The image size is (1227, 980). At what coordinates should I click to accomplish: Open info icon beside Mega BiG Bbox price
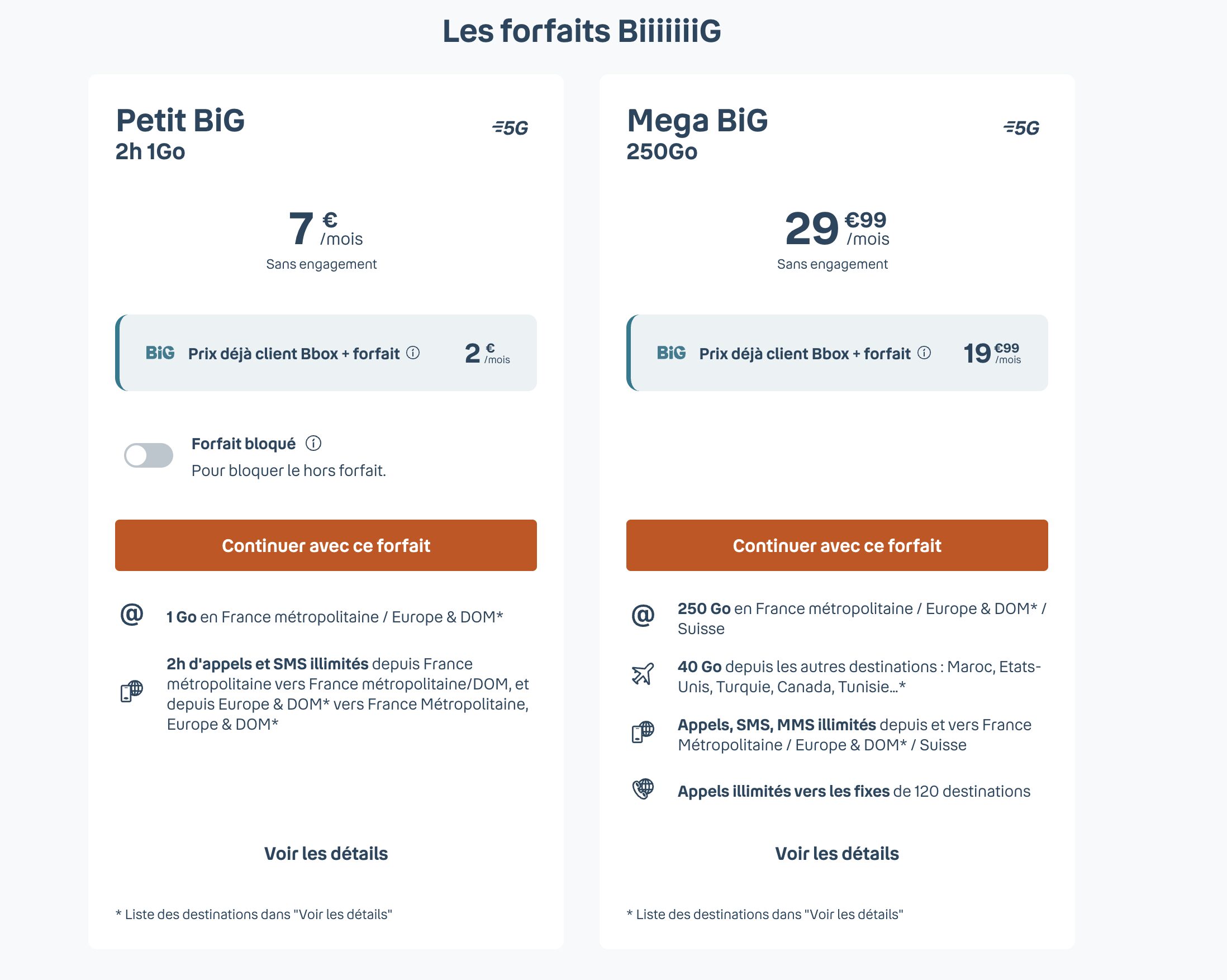924,353
